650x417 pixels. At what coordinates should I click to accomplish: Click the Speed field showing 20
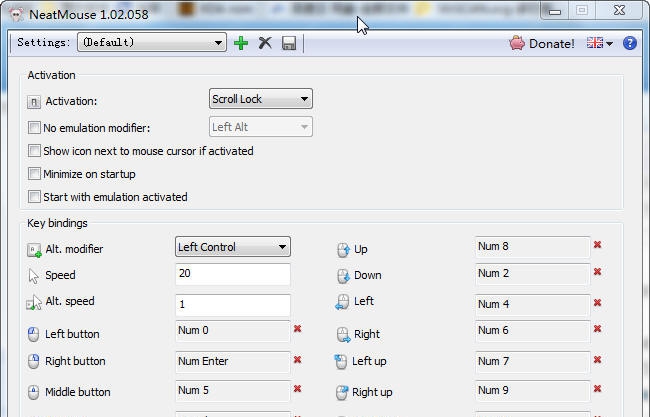233,274
